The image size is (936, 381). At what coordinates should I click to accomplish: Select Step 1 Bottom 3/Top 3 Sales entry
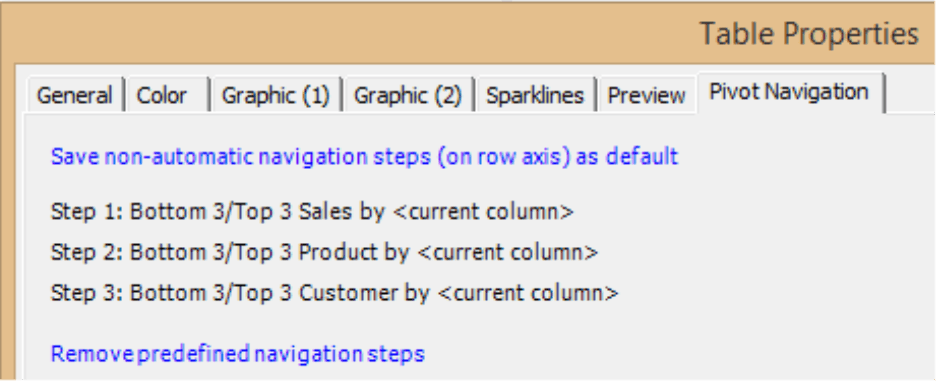click(312, 212)
